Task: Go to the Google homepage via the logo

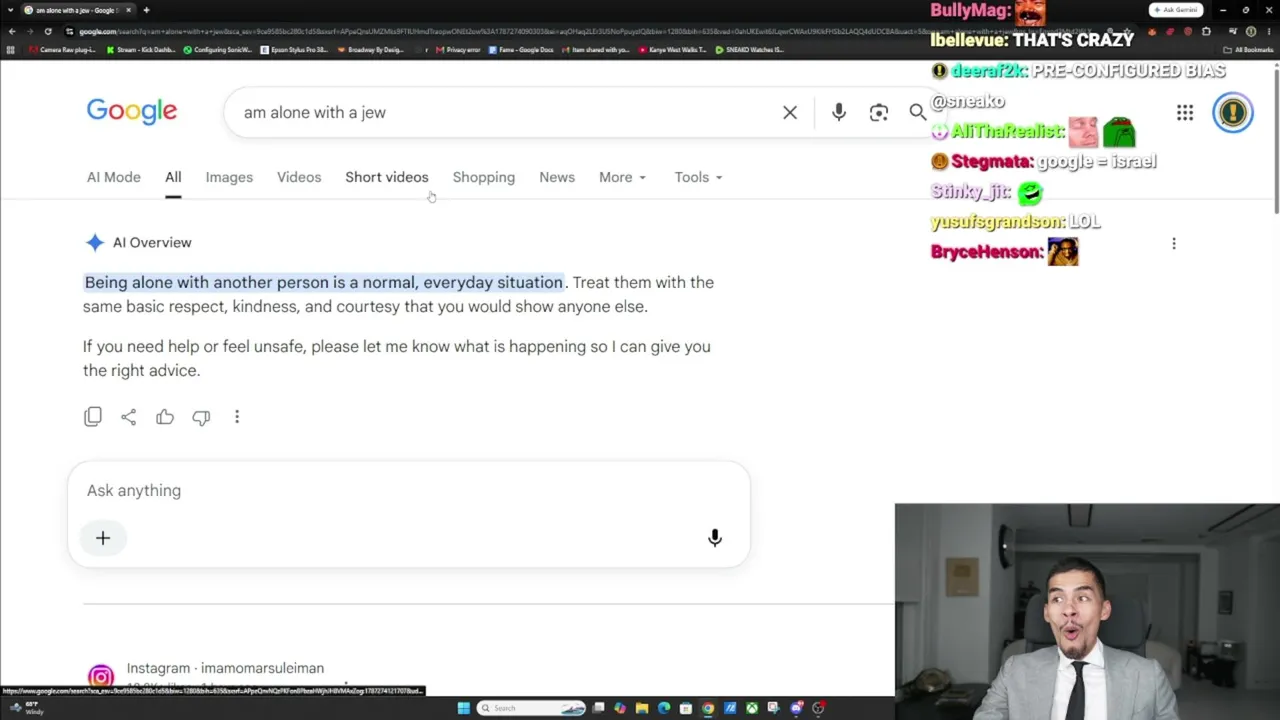Action: coord(132,111)
